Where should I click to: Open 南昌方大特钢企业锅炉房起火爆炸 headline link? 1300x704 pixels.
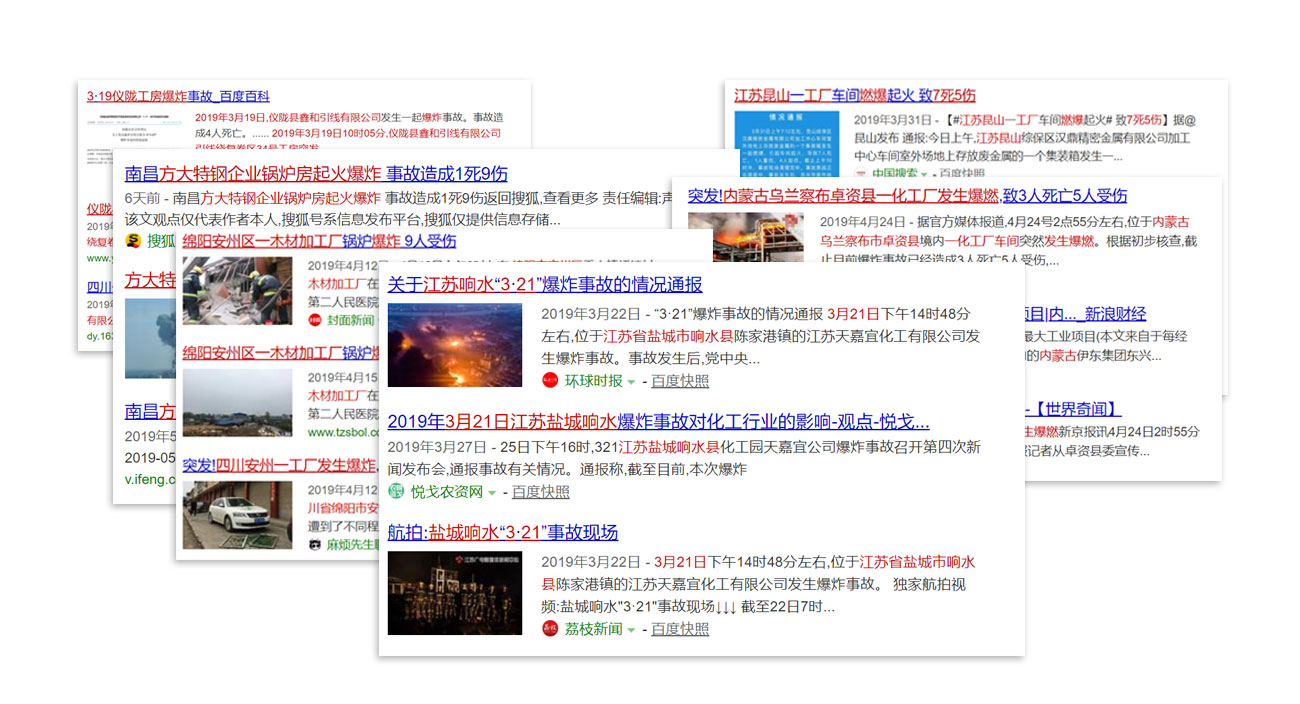316,173
